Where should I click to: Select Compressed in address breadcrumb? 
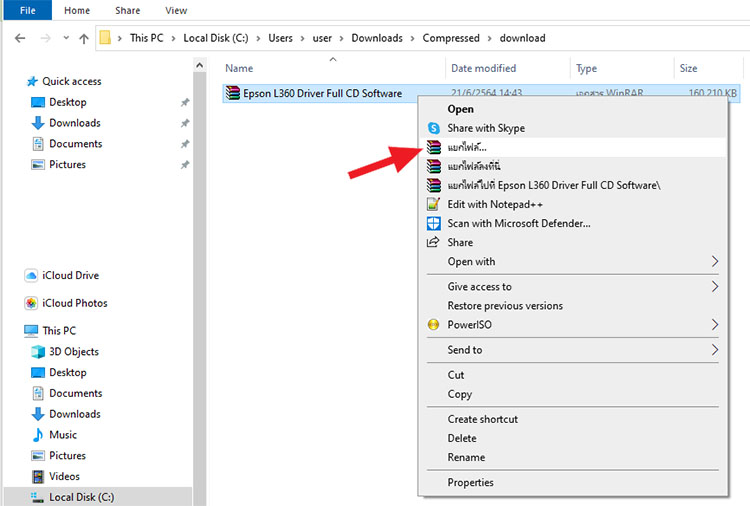(x=451, y=38)
